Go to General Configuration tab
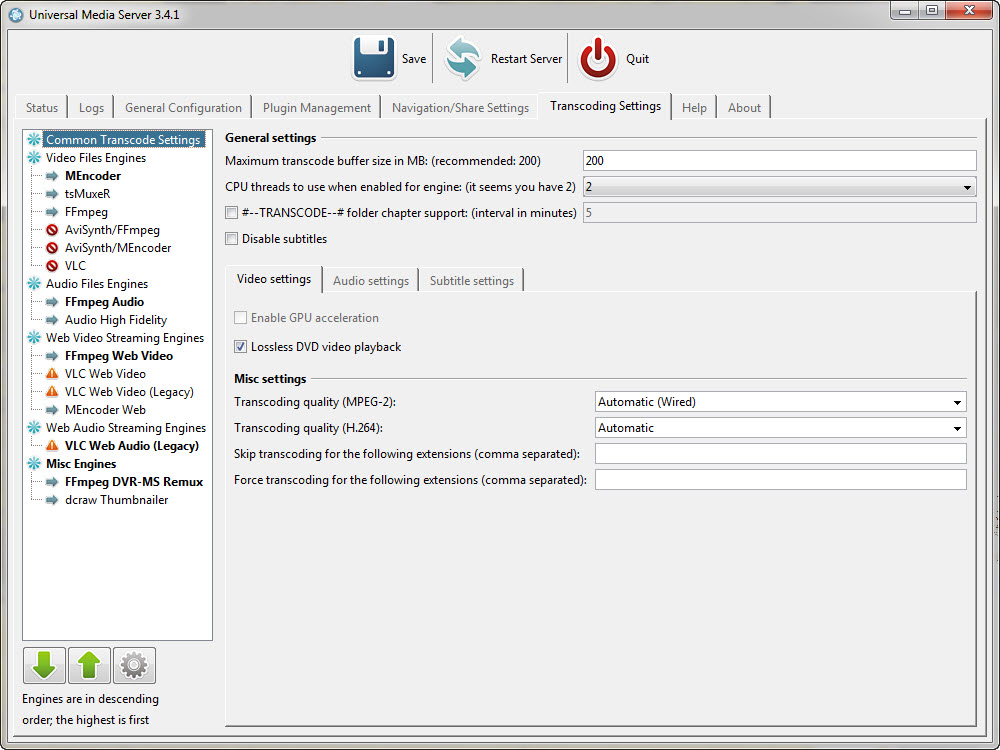 (x=183, y=108)
